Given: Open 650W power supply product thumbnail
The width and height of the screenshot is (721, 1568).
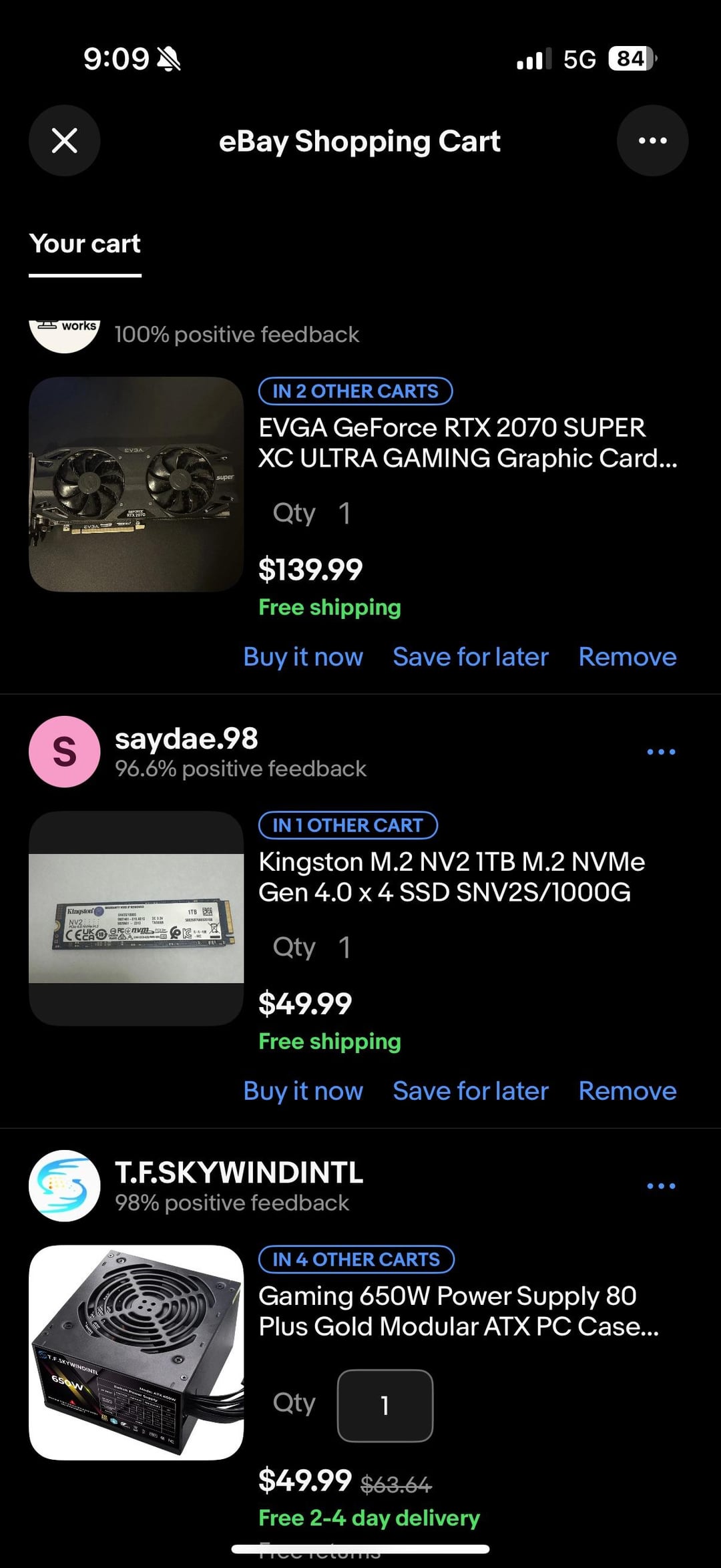Looking at the screenshot, I should click(136, 1352).
